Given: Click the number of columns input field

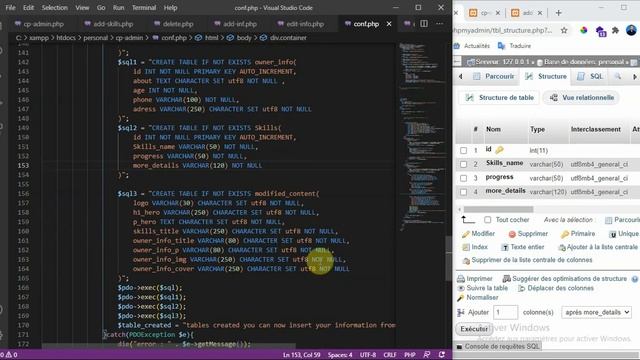Looking at the screenshot, I should 505,312.
